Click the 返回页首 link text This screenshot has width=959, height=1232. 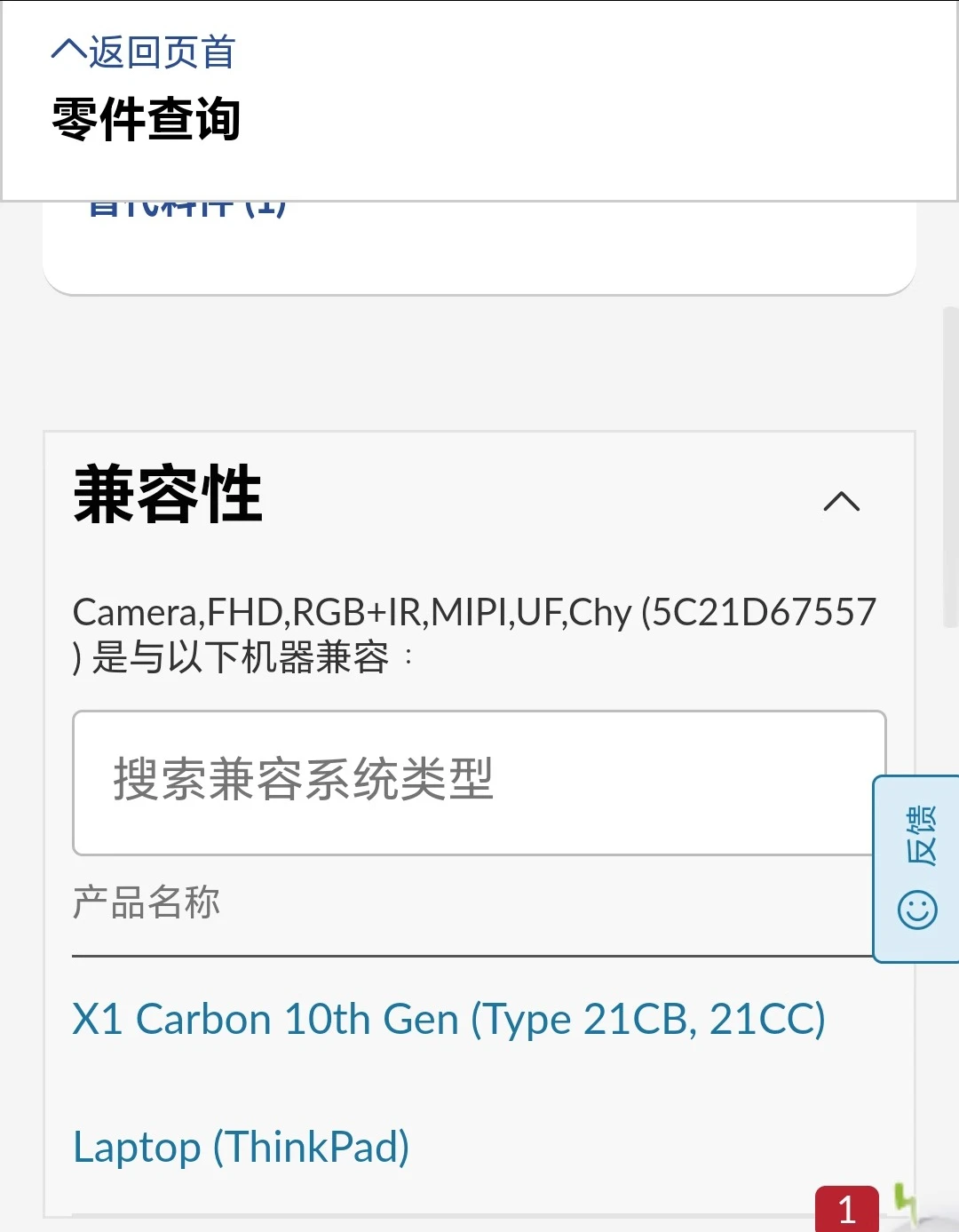162,52
